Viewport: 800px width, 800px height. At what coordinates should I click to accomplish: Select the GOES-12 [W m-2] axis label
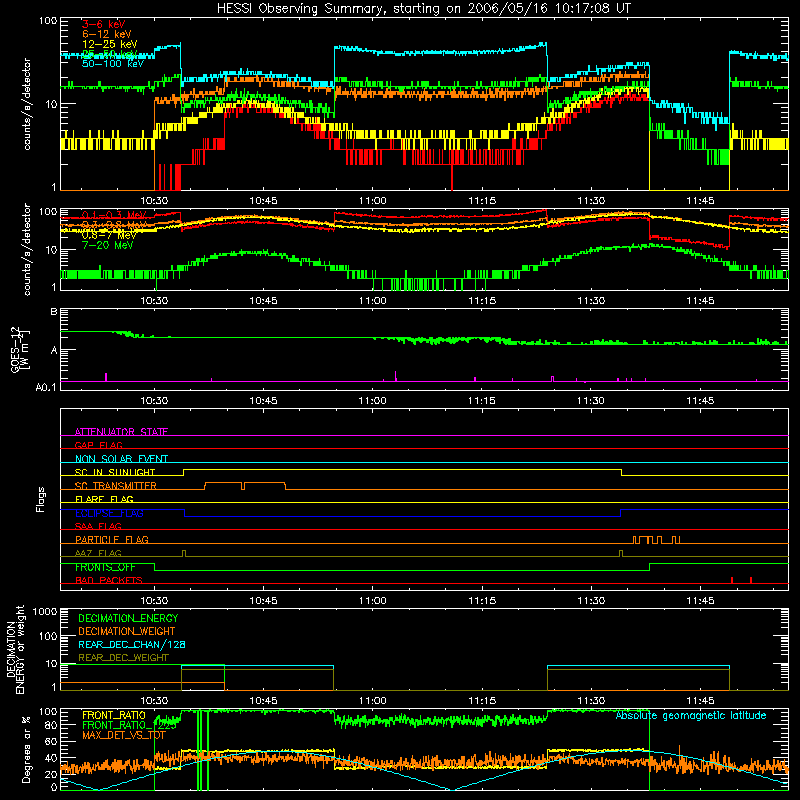coord(20,349)
